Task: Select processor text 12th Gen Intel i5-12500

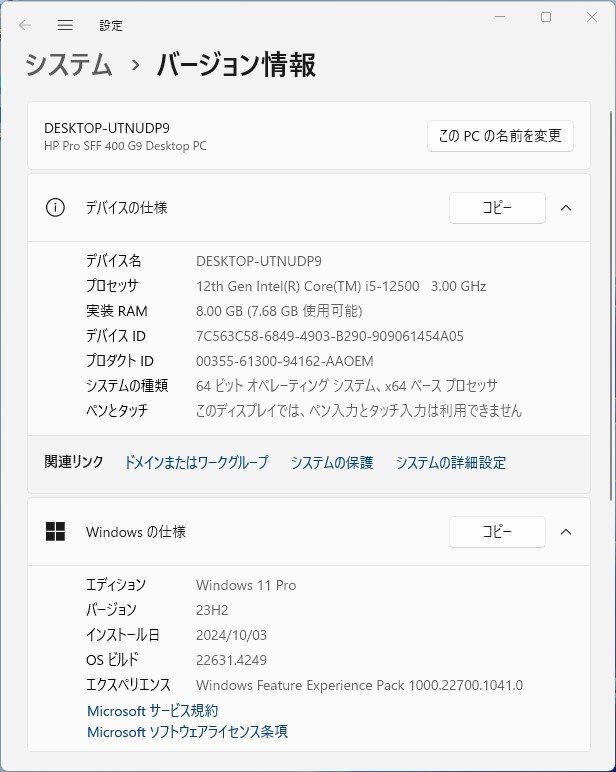Action: pos(341,286)
